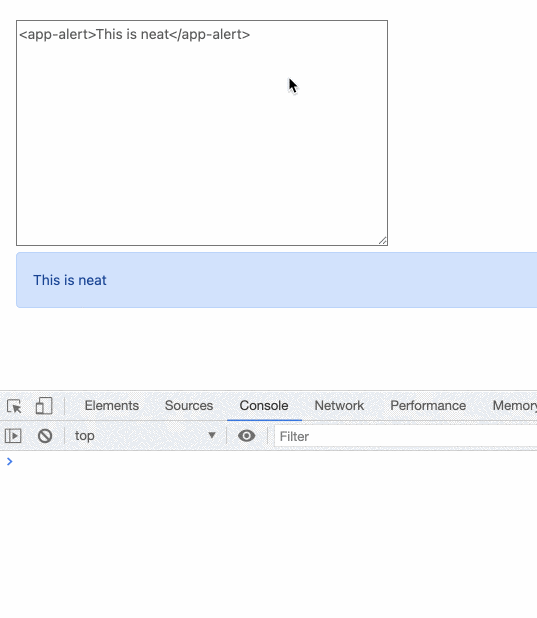This screenshot has height=618, width=537.
Task: Open the top JavaScript context dropdown
Action: tap(145, 436)
